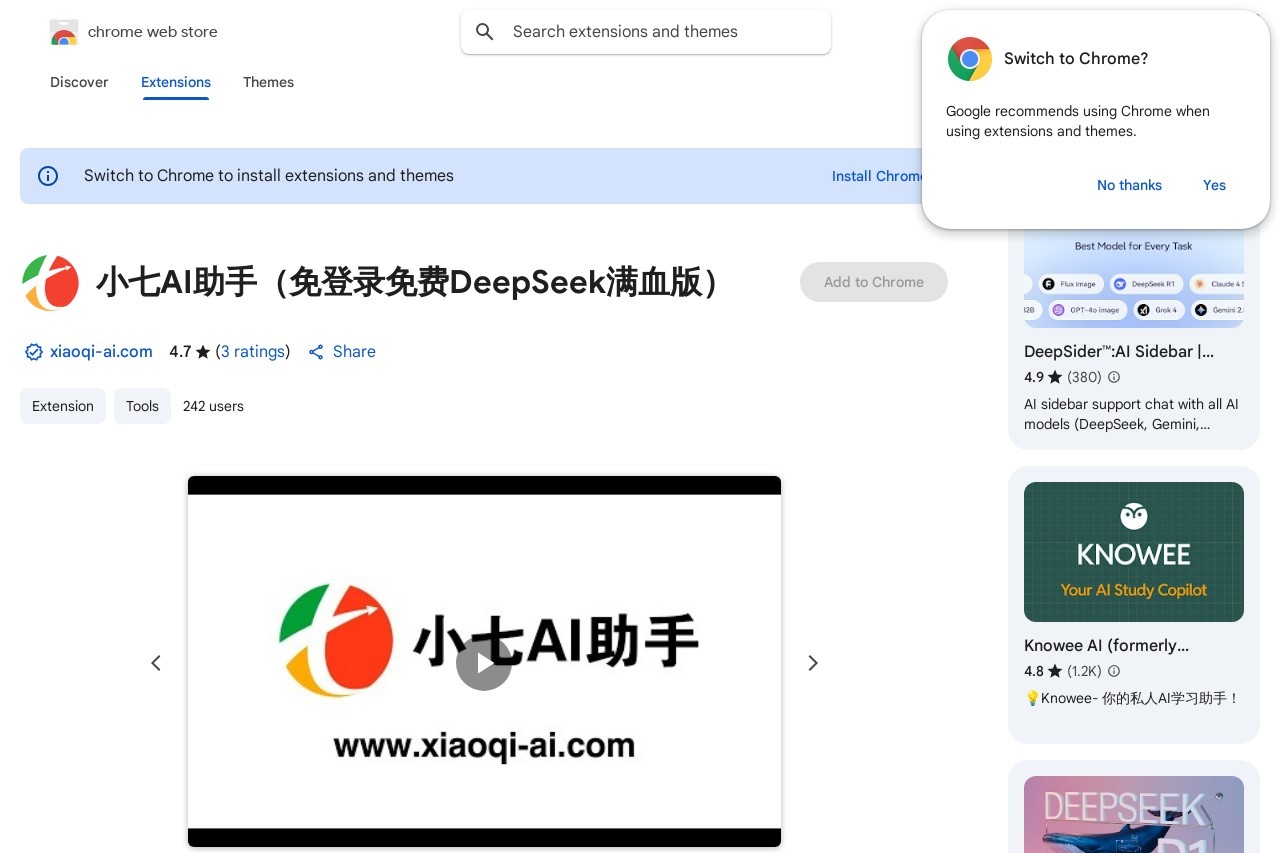This screenshot has width=1280, height=853.
Task: Click the Tools category chip
Action: point(142,406)
